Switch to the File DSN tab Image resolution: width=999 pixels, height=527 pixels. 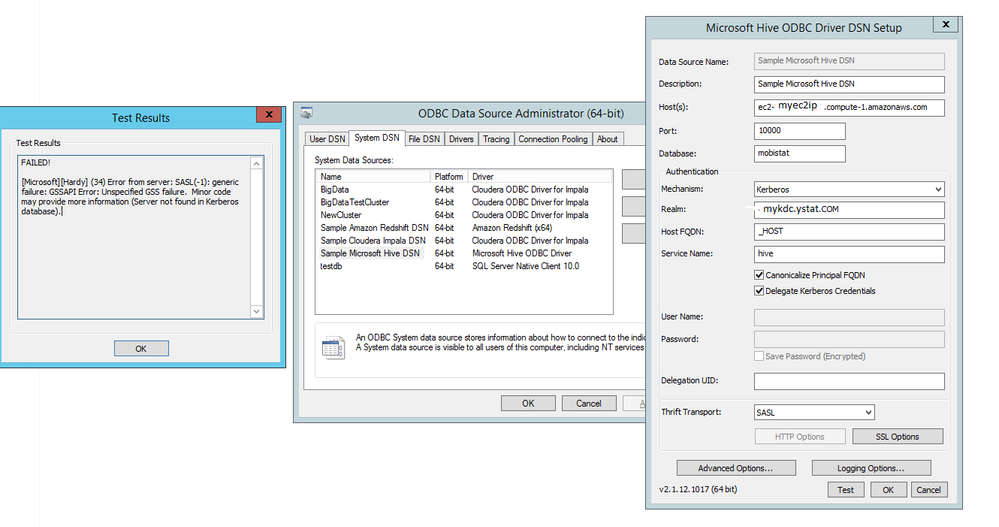[424, 139]
